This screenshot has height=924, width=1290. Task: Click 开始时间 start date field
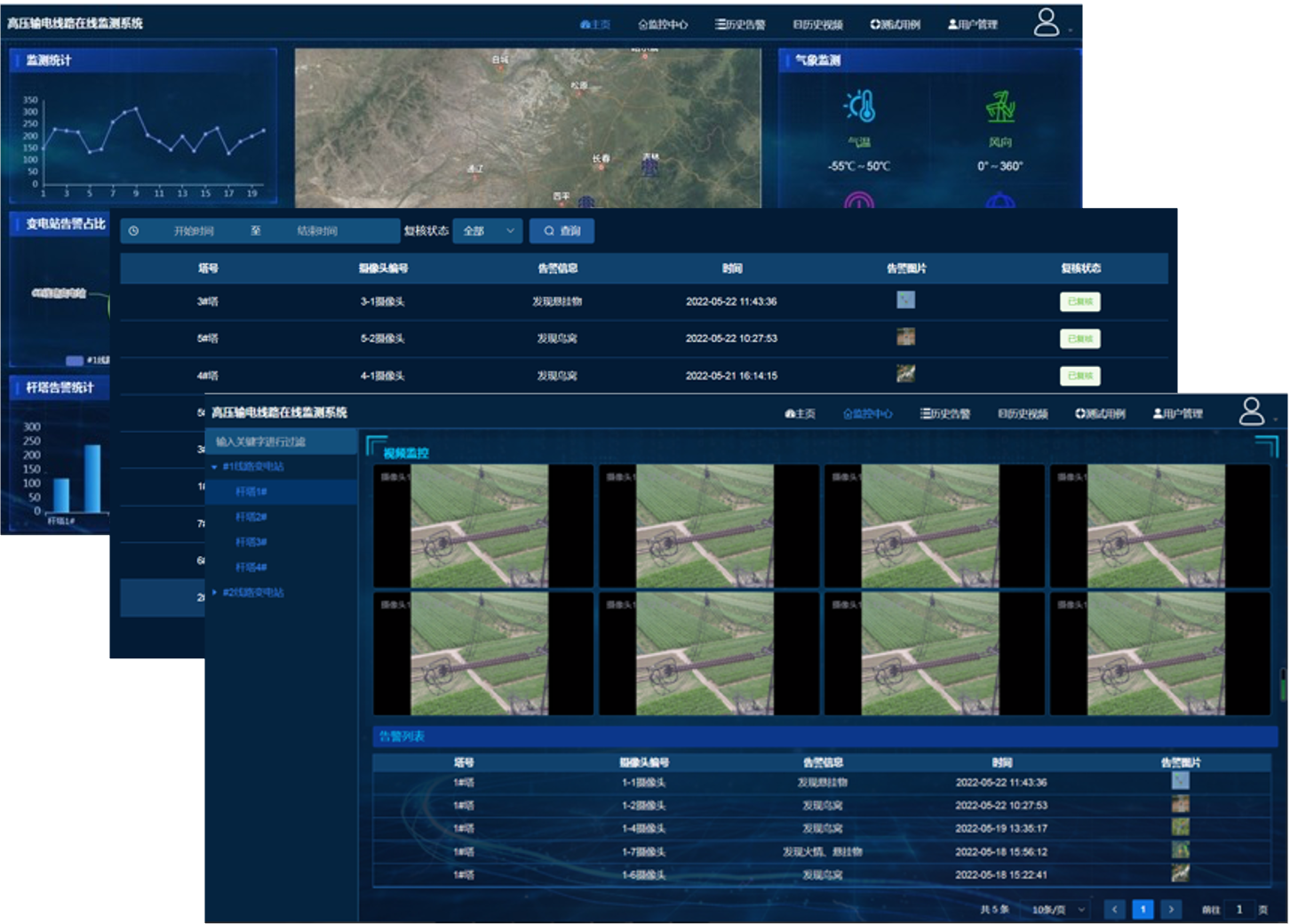pos(194,231)
